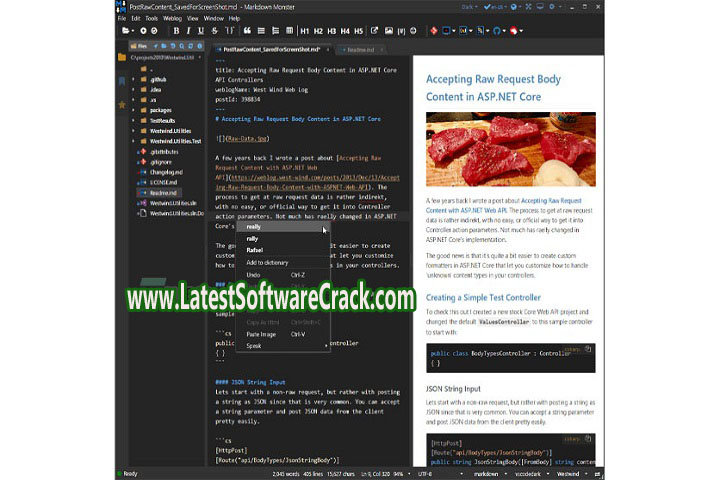Apply Italic formatting from toolbar
Viewport: 720px width, 480px height.
189,31
